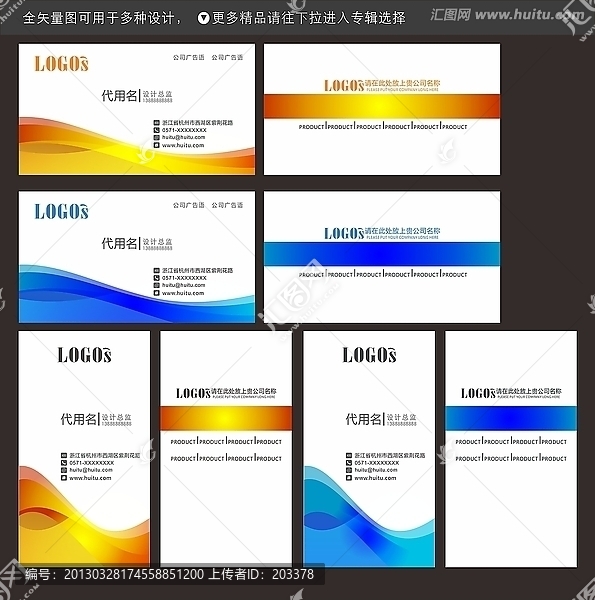Click the gold LOGOs text on orange horizontal card
Image resolution: width=595 pixels, height=600 pixels.
pos(61,64)
